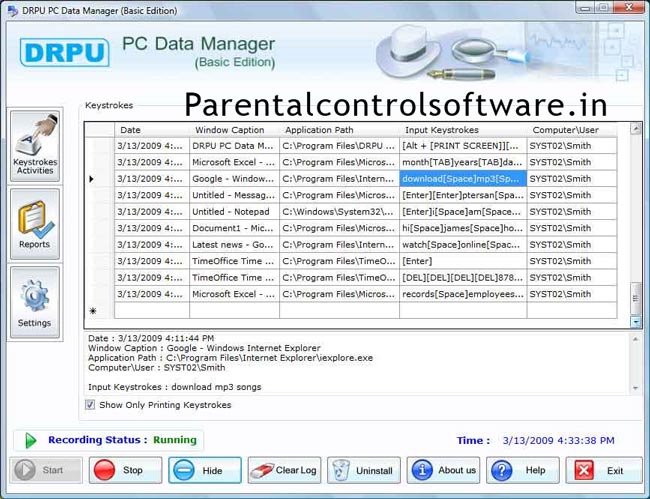Stop the keystroke recording

(125, 470)
